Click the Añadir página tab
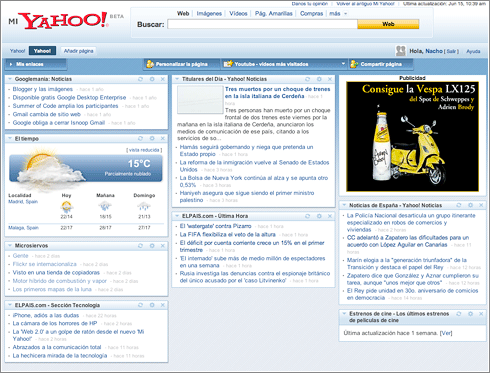490x373 pixels. click(79, 51)
